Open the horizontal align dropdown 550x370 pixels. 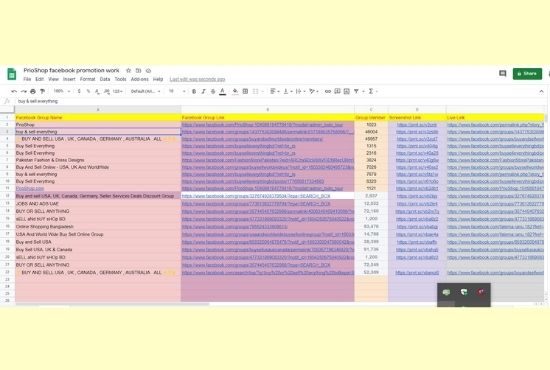[x=275, y=91]
